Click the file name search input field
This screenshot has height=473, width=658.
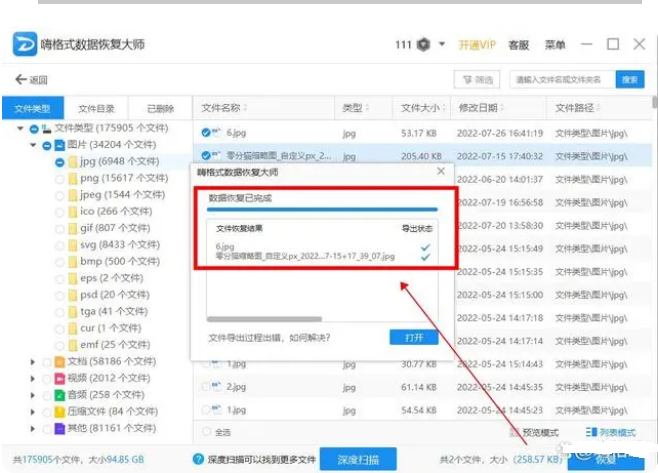click(560, 80)
